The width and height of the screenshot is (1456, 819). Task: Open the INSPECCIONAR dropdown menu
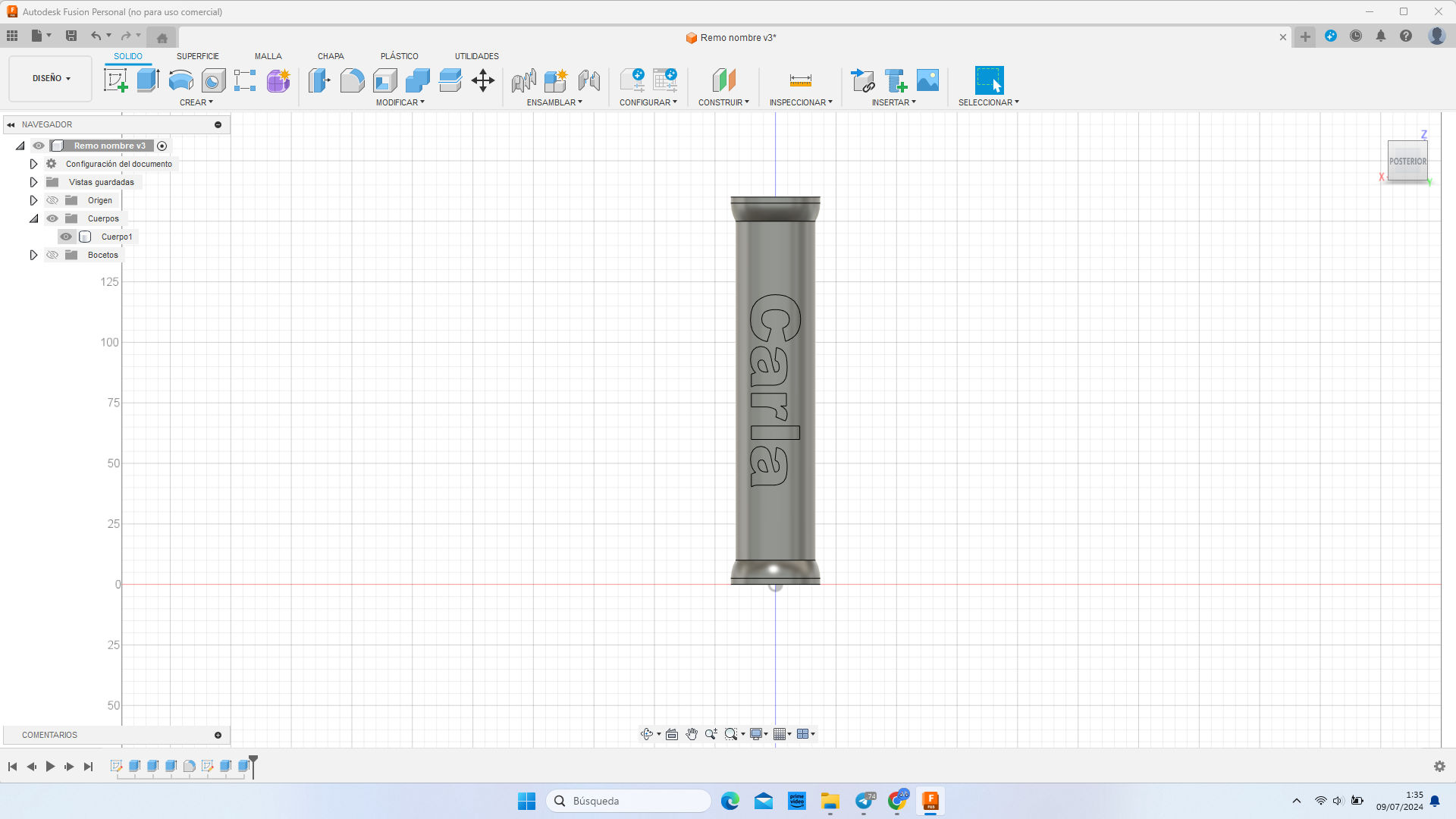(x=801, y=102)
